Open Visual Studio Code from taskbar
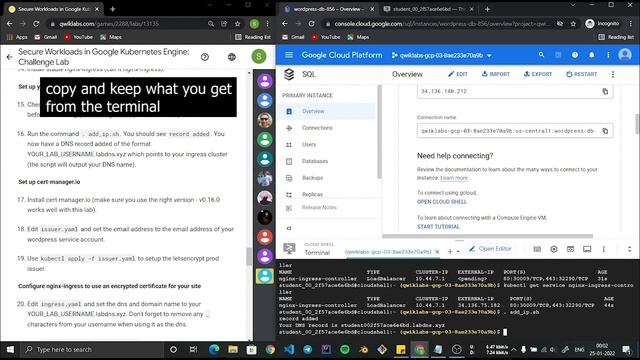This screenshot has width=640, height=360. point(289,349)
